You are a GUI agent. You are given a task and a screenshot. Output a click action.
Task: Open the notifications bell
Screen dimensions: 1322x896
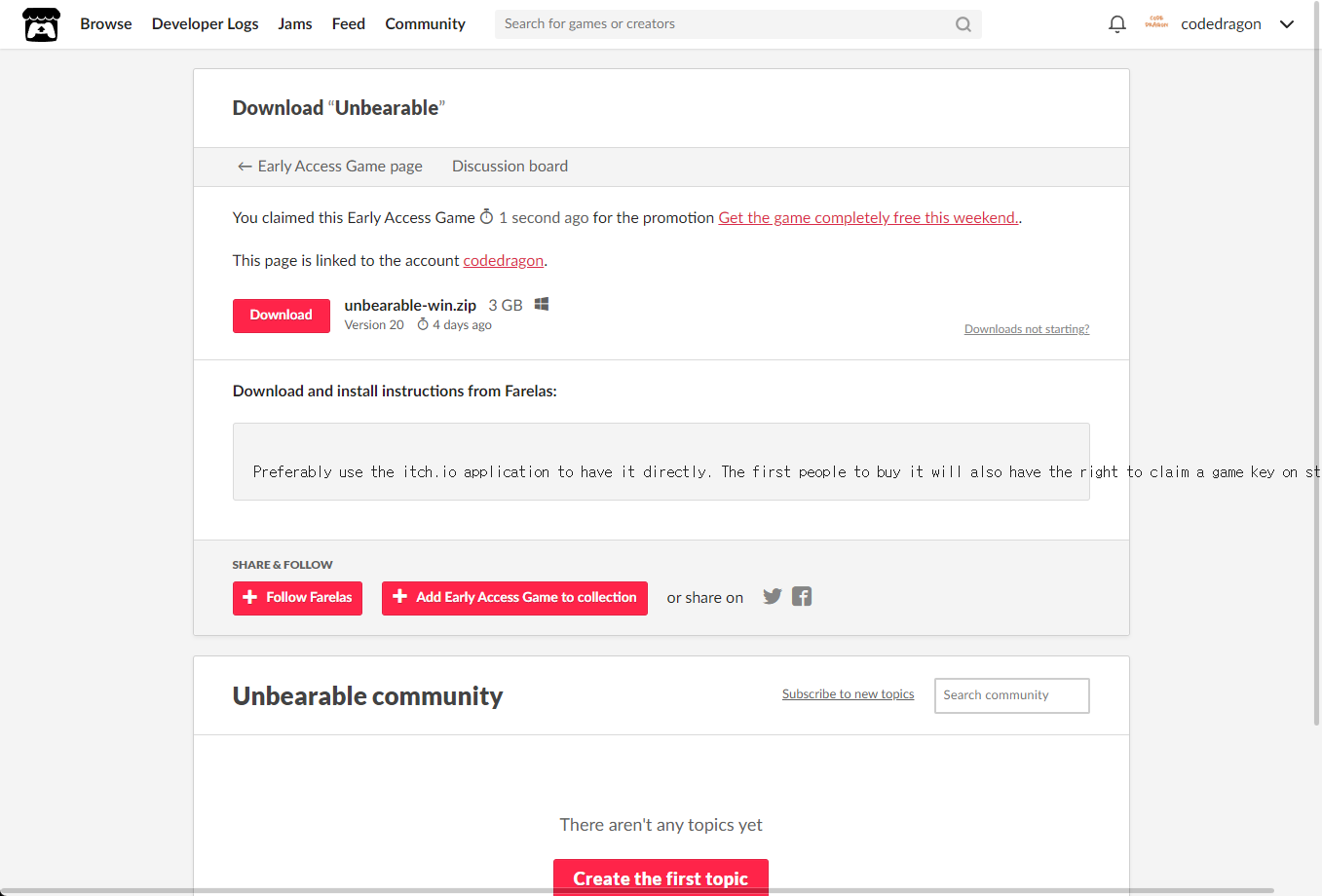[x=1117, y=24]
